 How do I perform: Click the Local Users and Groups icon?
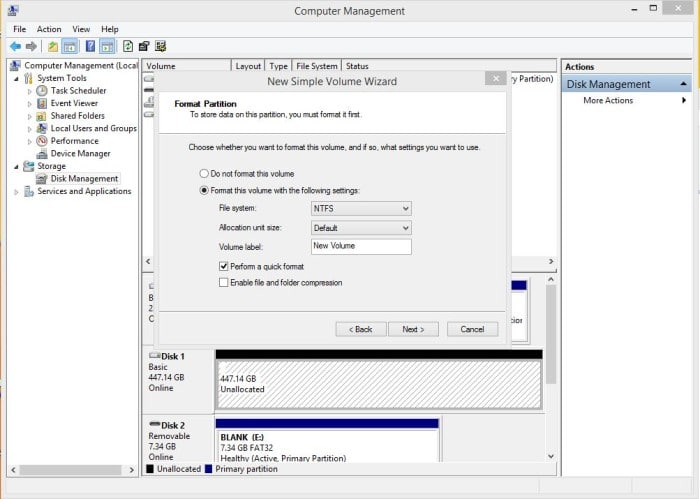coord(42,128)
